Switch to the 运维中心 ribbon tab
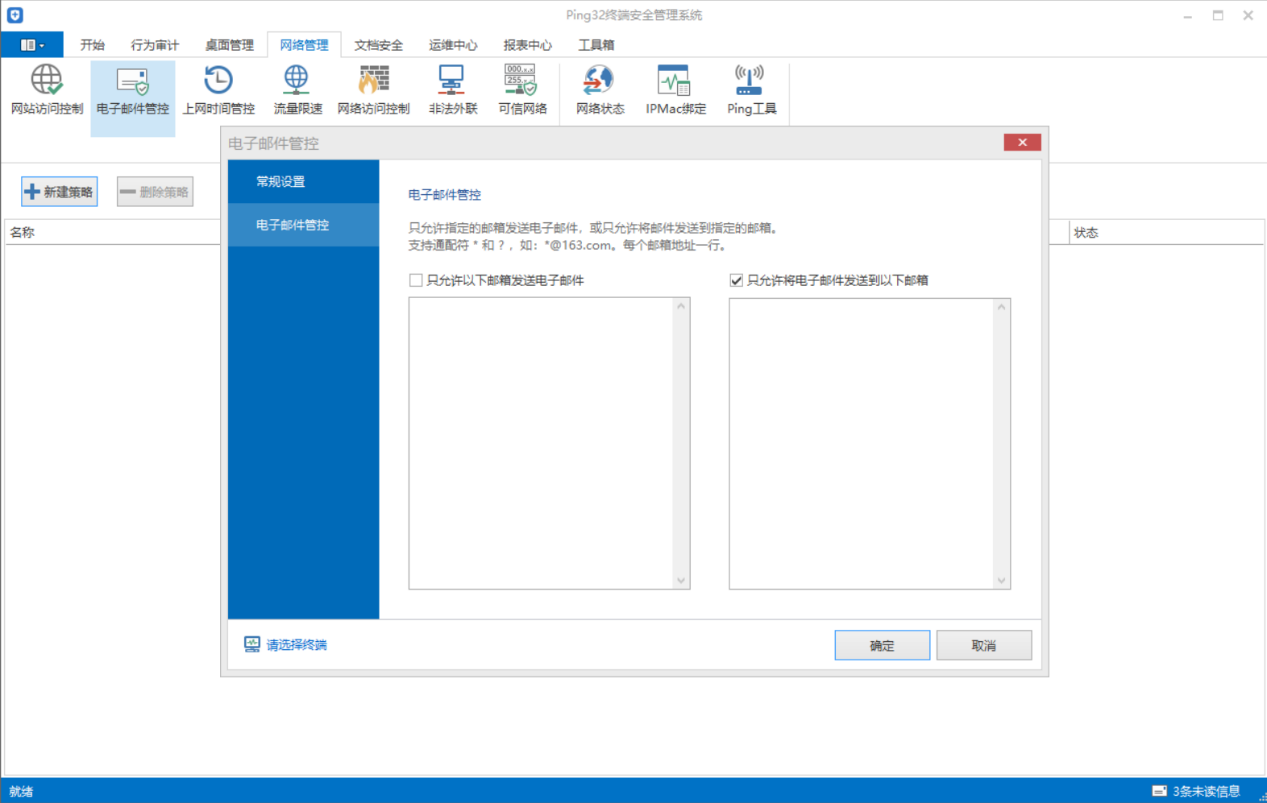 coord(453,45)
